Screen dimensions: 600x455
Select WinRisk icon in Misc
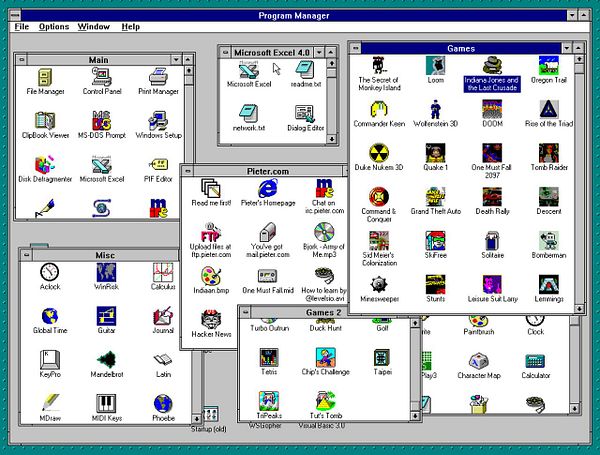point(106,276)
